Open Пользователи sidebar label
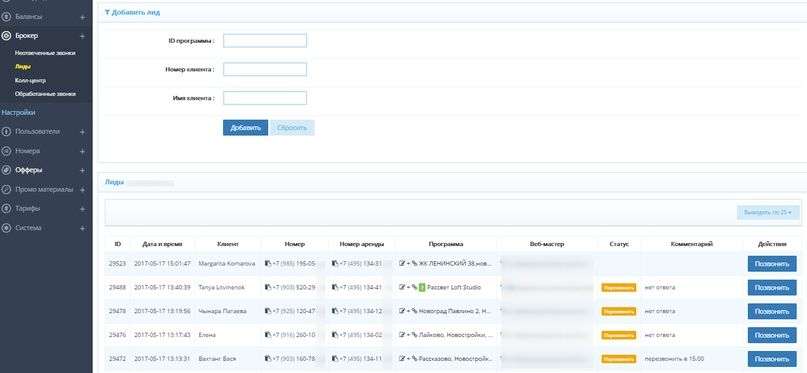 point(38,132)
